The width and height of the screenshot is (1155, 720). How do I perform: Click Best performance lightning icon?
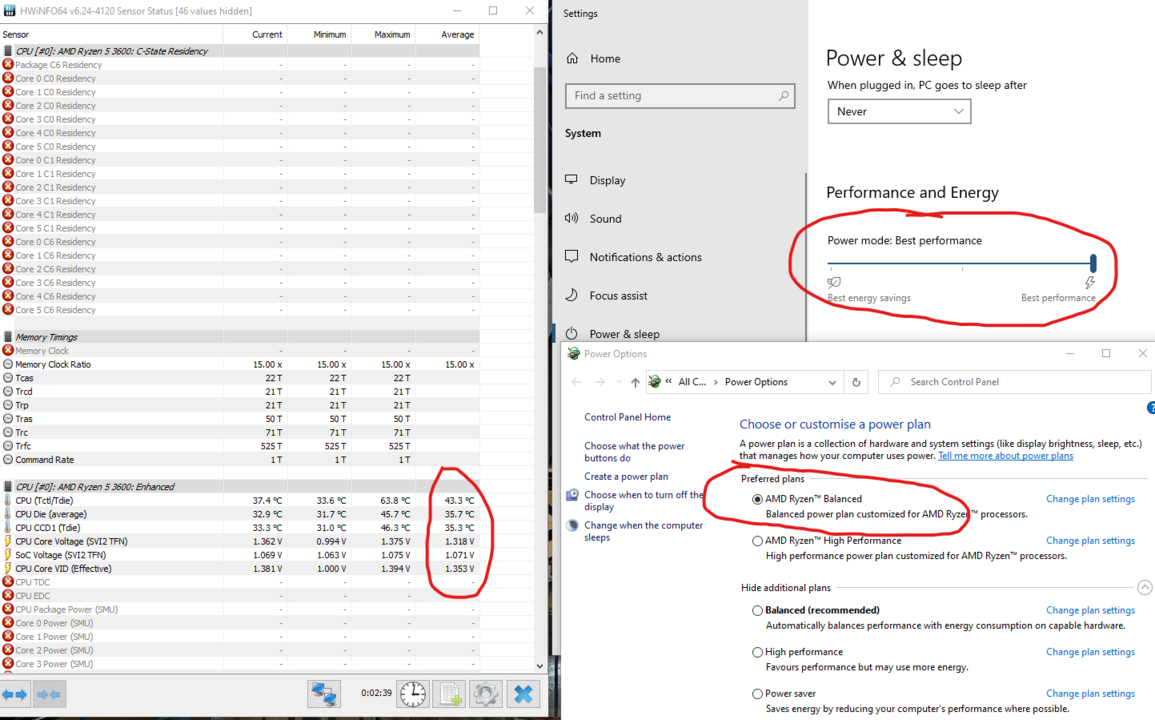(1089, 282)
